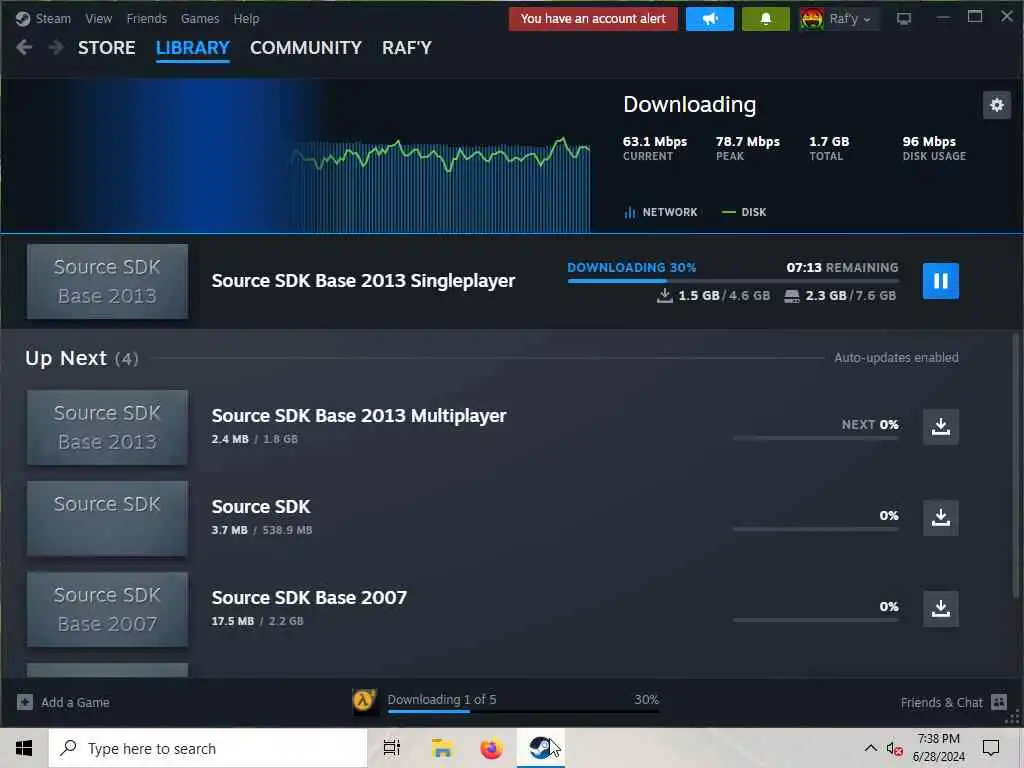
Task: Open Source SDK Base 2013 Singleplayer thumbnail
Action: (x=107, y=281)
